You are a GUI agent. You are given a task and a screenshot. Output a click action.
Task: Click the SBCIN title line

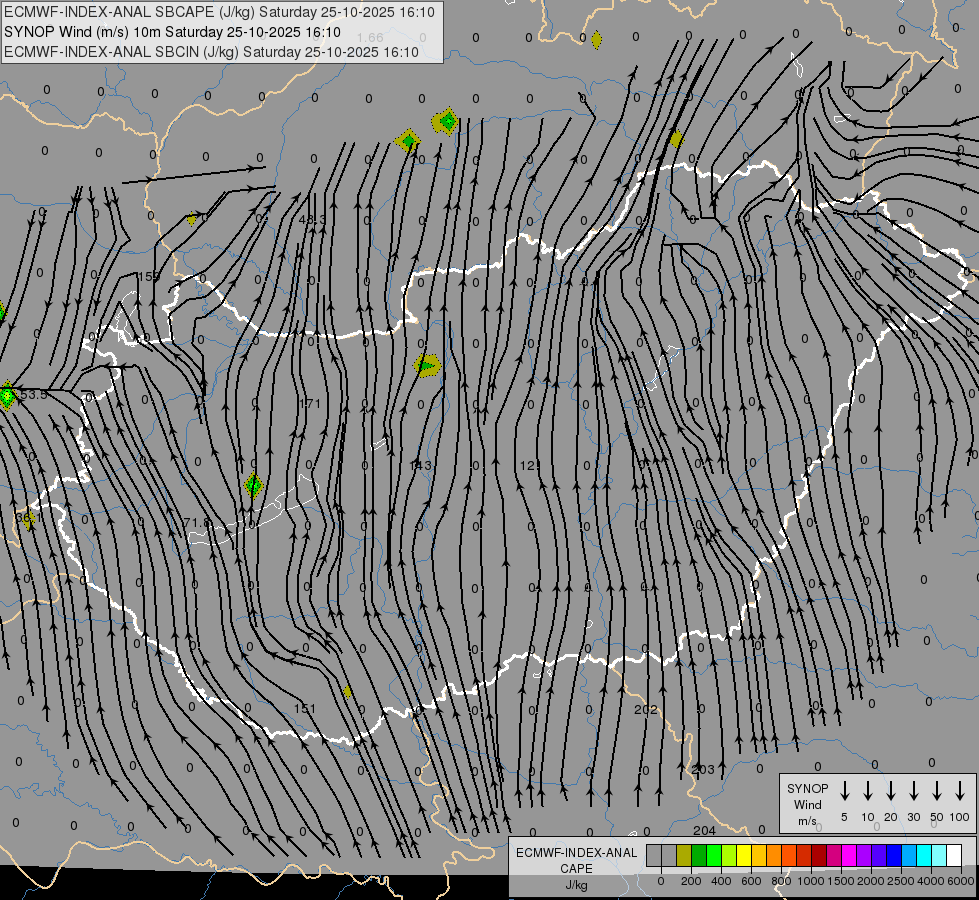211,52
